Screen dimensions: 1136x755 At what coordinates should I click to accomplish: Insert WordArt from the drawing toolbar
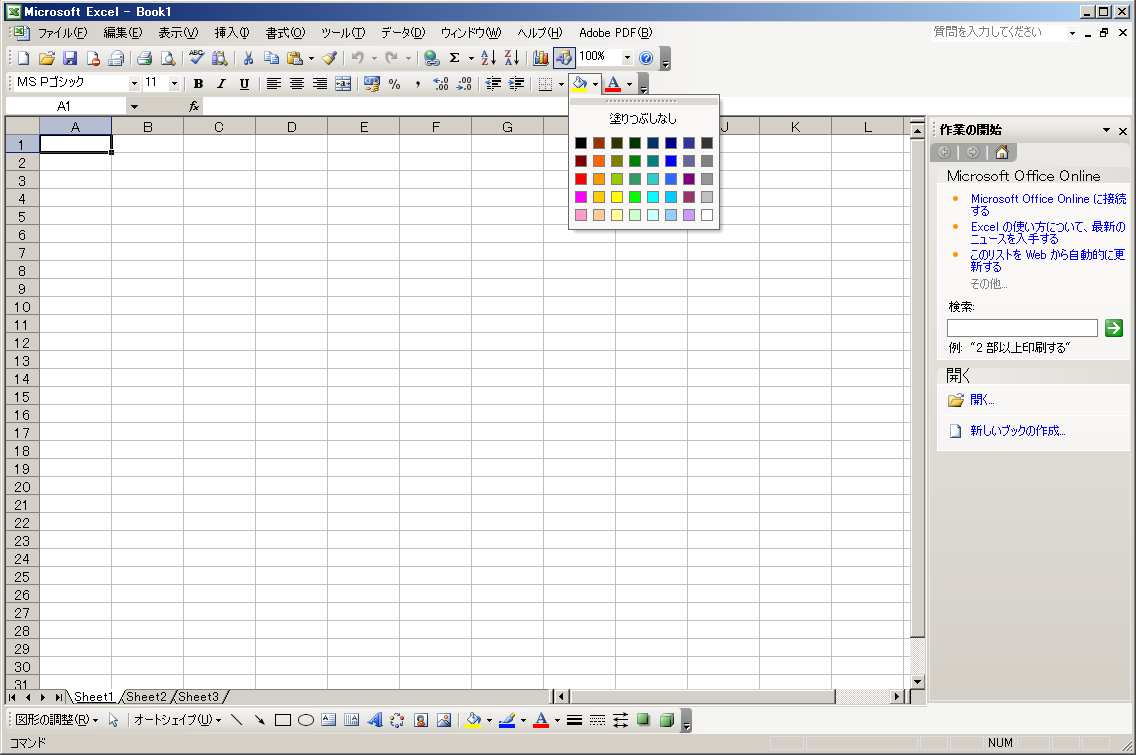pos(375,720)
